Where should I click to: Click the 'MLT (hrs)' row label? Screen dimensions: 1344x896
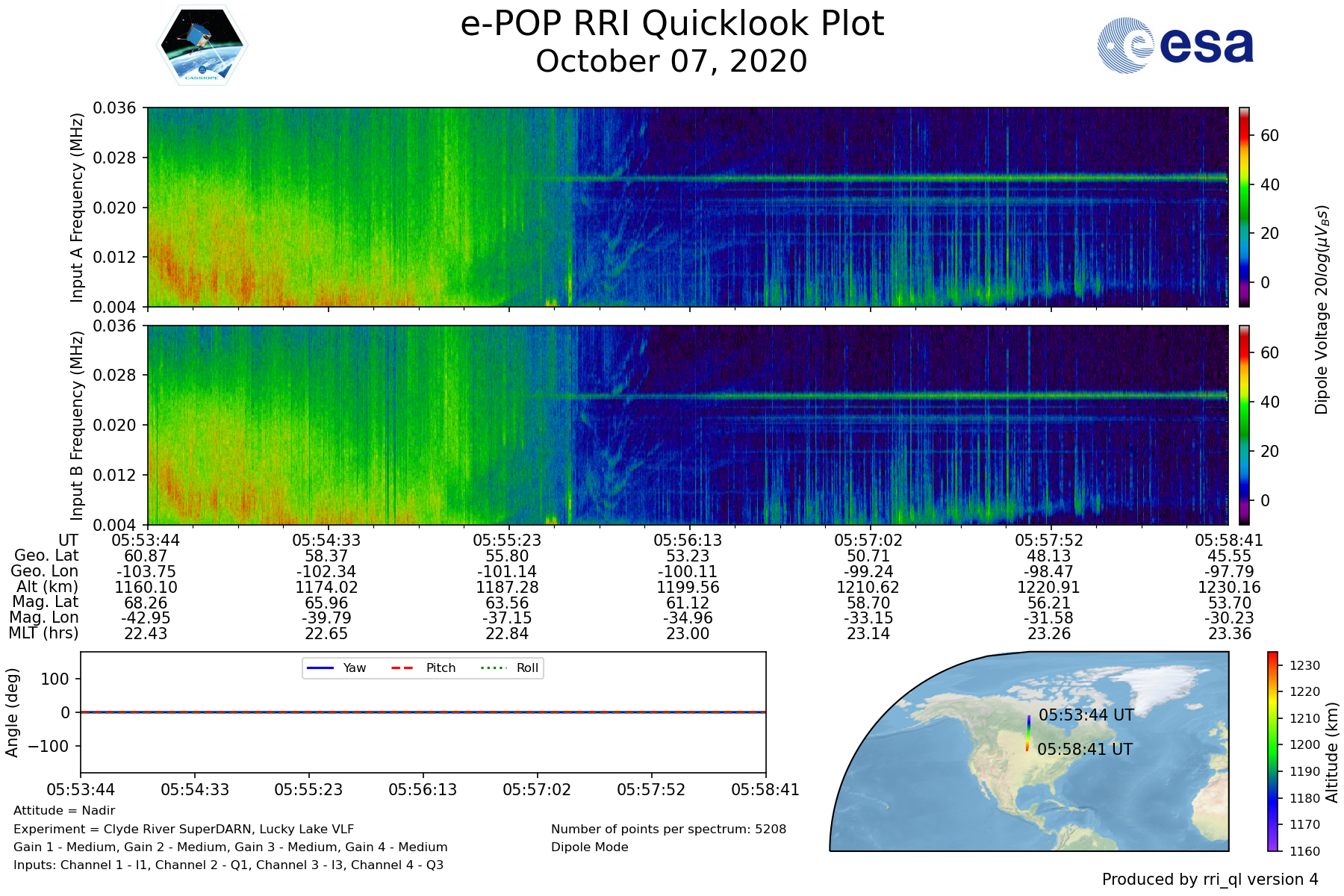tap(43, 633)
